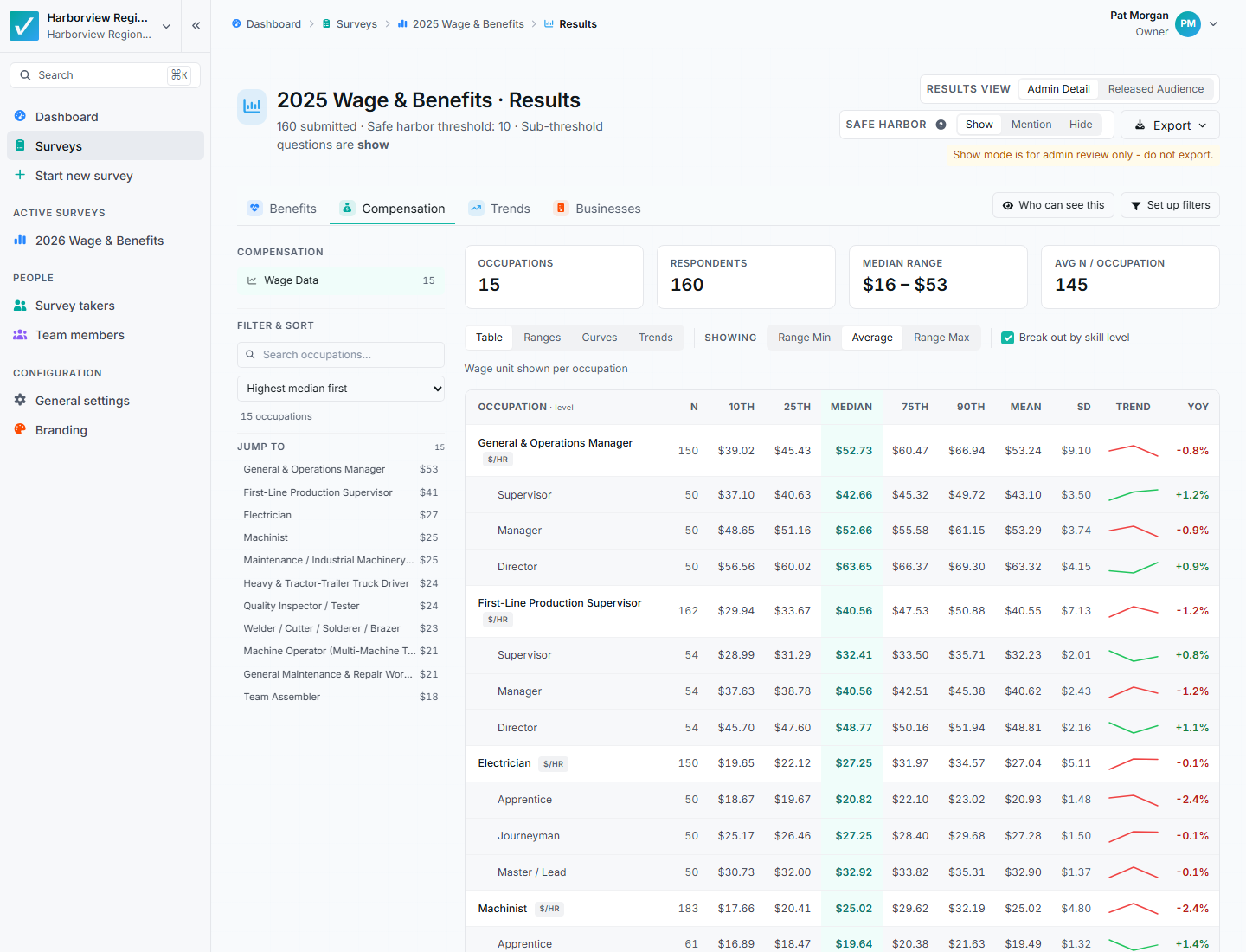Open the Export dropdown menu
1246x952 pixels.
point(1170,125)
